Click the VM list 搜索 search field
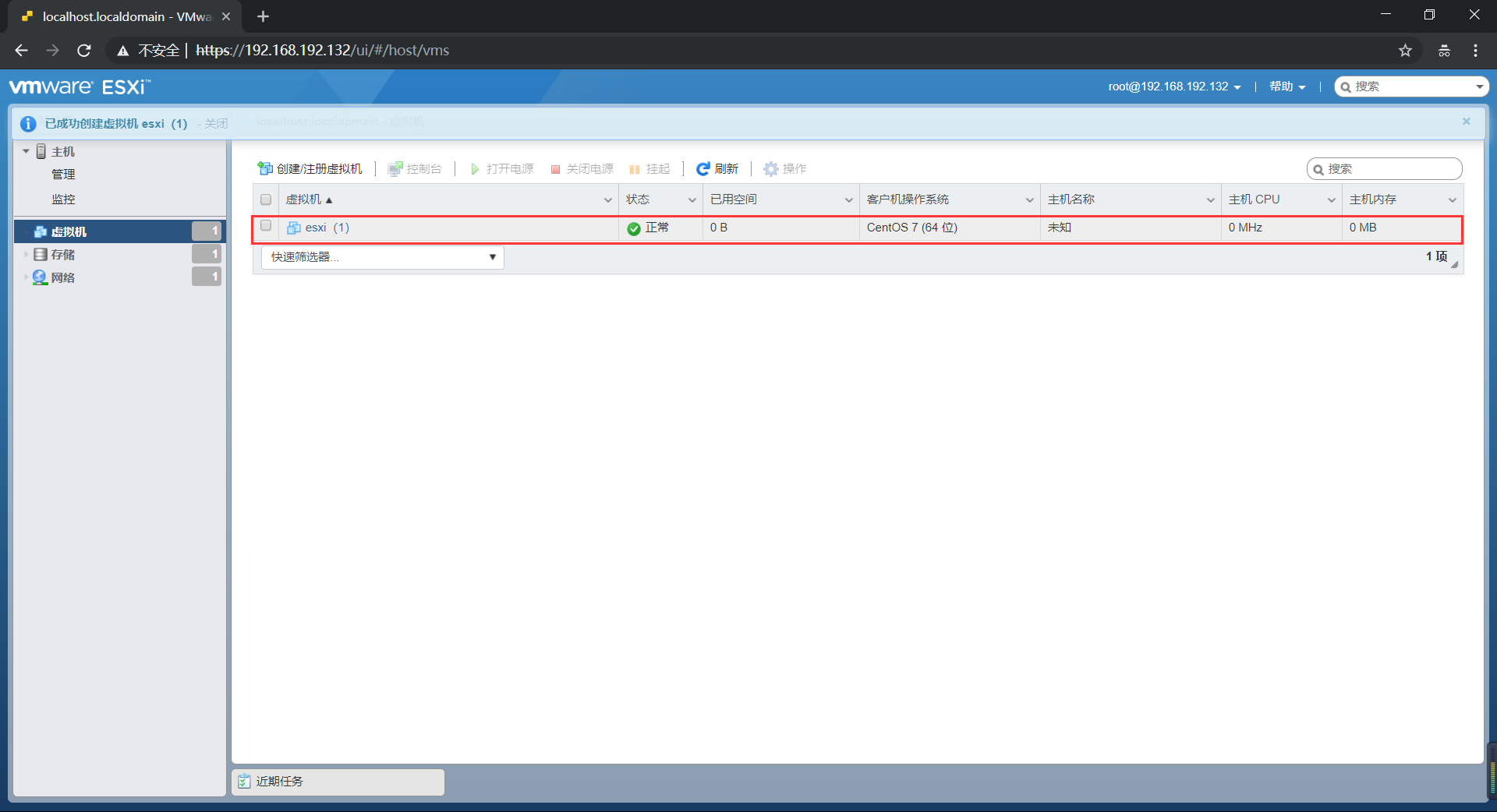Image resolution: width=1497 pixels, height=812 pixels. coord(1384,169)
